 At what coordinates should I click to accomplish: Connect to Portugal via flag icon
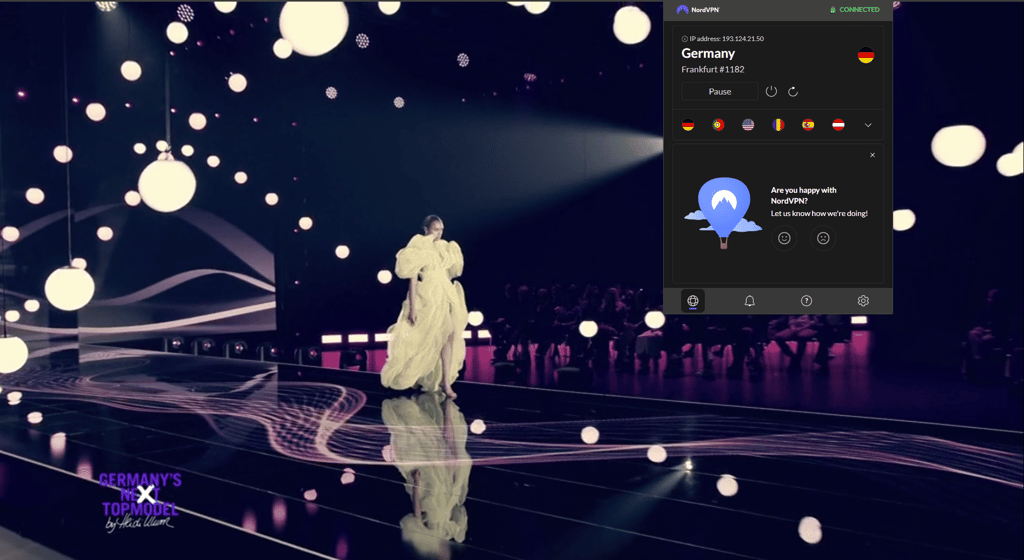[x=718, y=125]
